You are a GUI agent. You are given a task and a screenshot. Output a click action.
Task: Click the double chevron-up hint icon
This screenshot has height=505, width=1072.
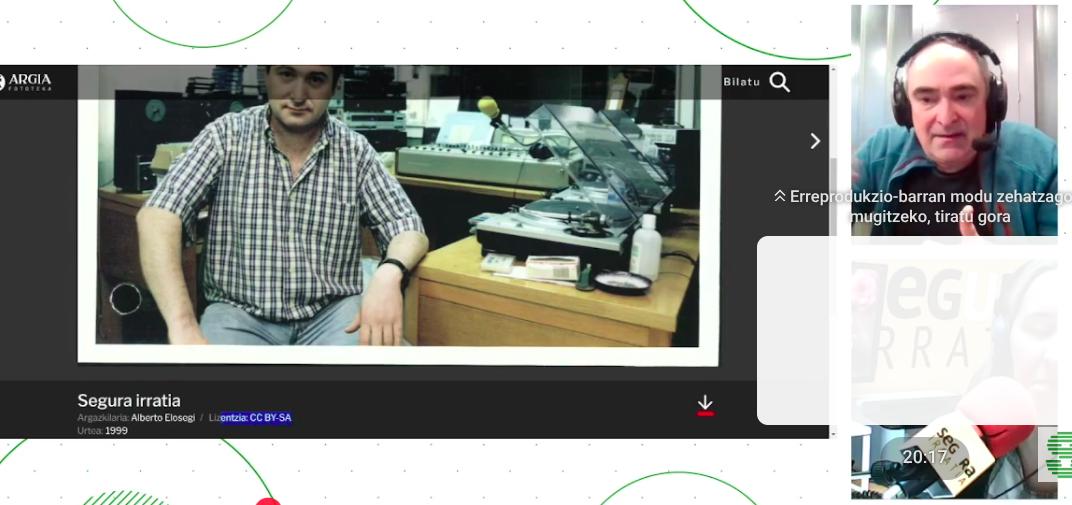(x=780, y=196)
